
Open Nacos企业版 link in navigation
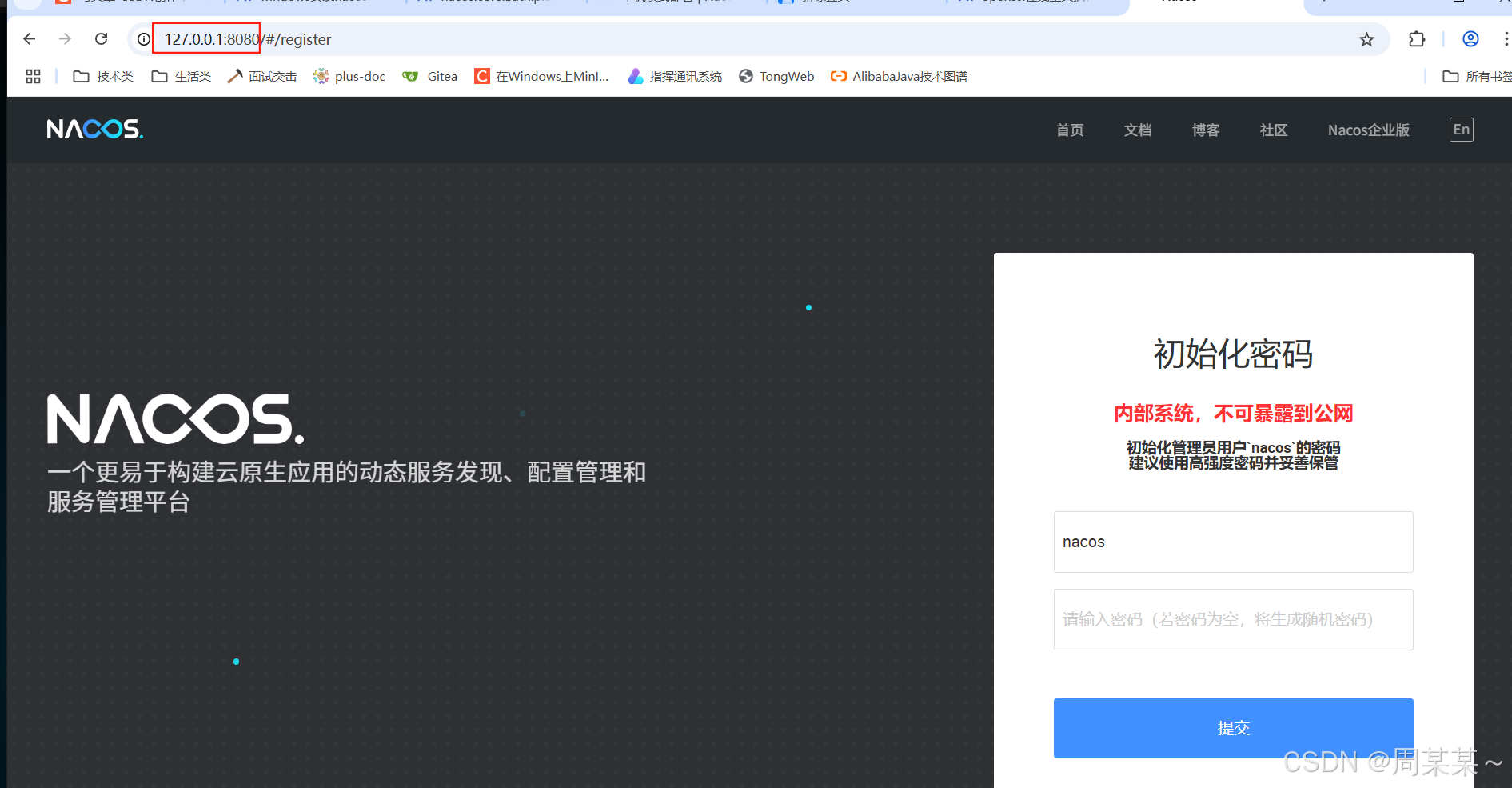(1369, 130)
